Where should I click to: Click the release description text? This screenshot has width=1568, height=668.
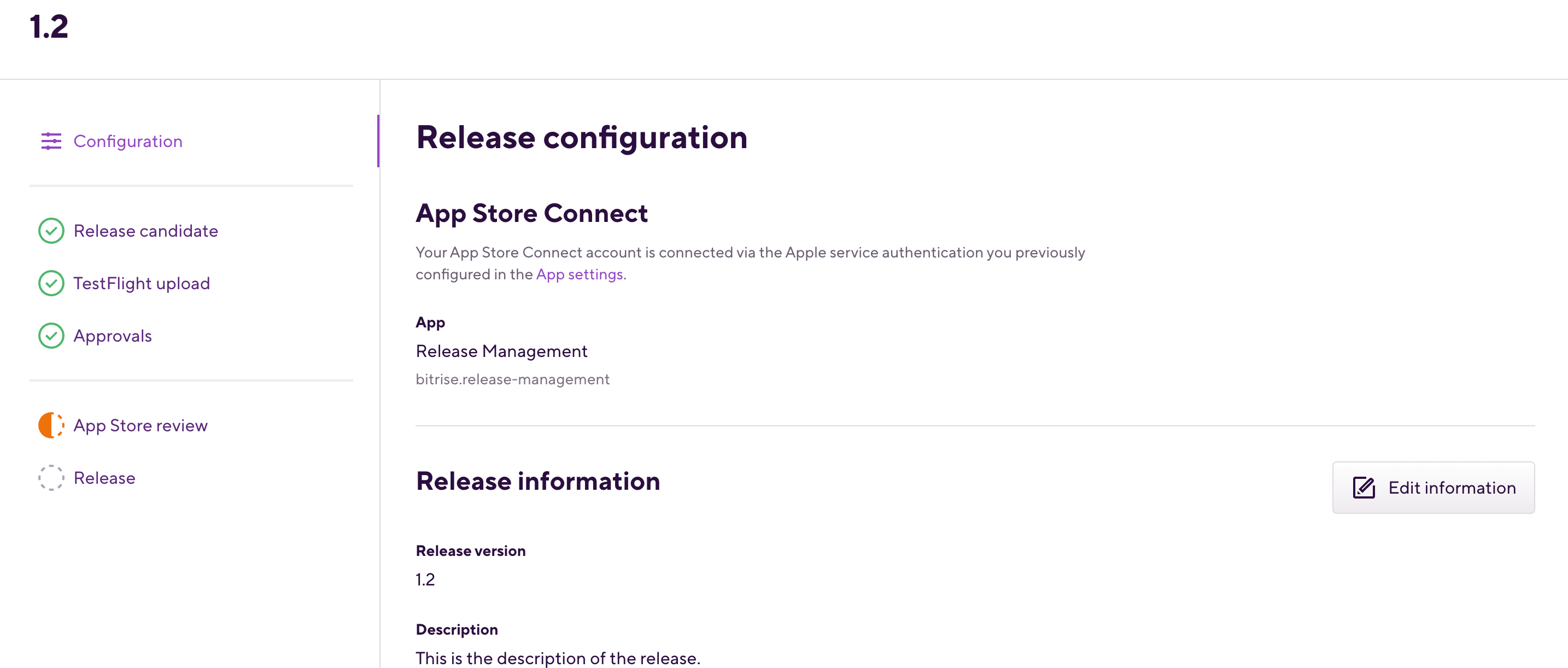(x=558, y=658)
